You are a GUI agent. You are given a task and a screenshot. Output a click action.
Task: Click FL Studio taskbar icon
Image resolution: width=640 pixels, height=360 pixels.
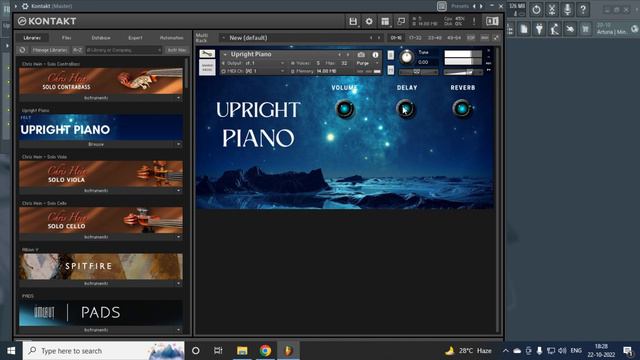[289, 351]
